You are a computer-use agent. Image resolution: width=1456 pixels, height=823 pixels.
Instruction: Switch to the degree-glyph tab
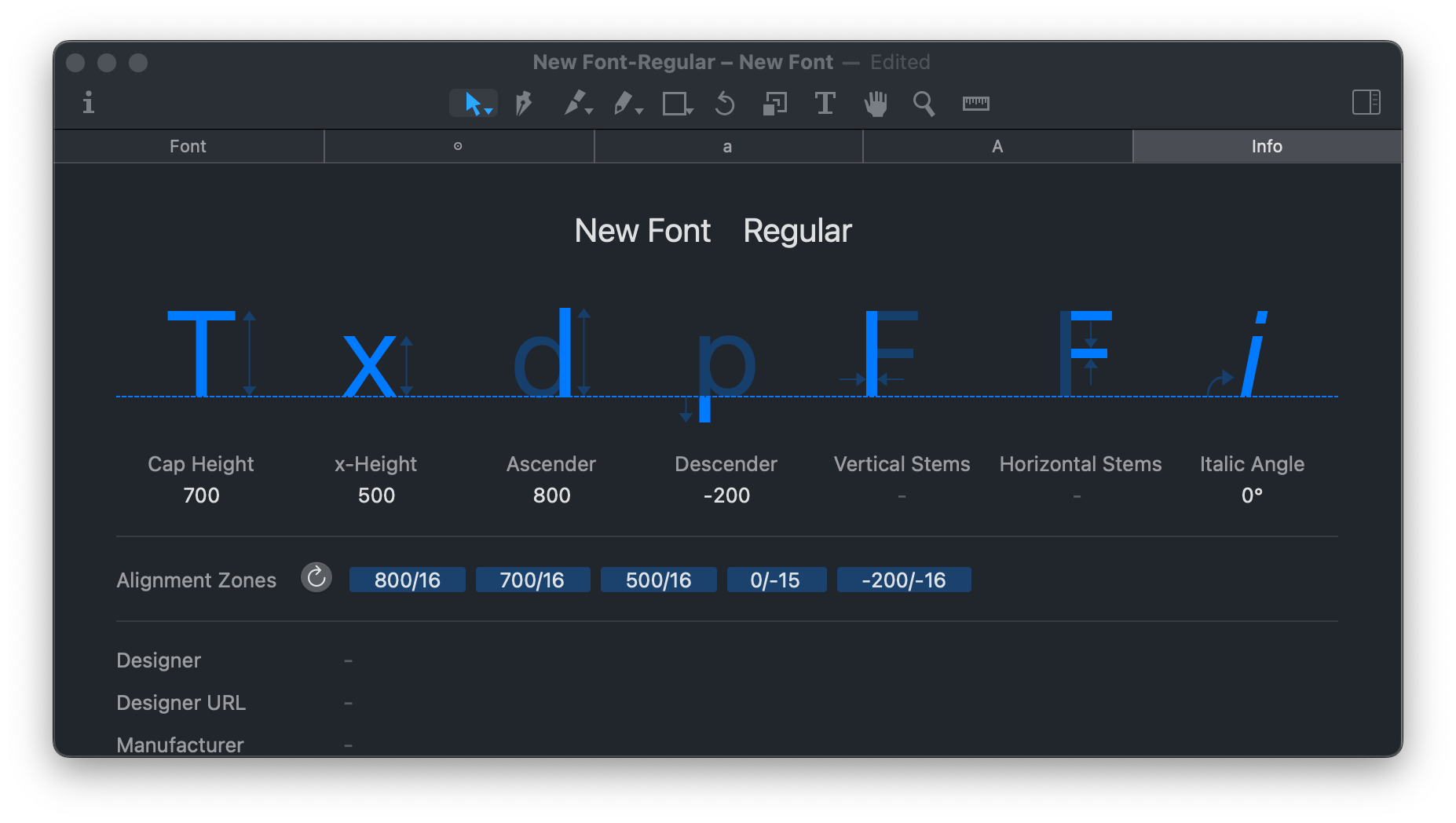[459, 146]
